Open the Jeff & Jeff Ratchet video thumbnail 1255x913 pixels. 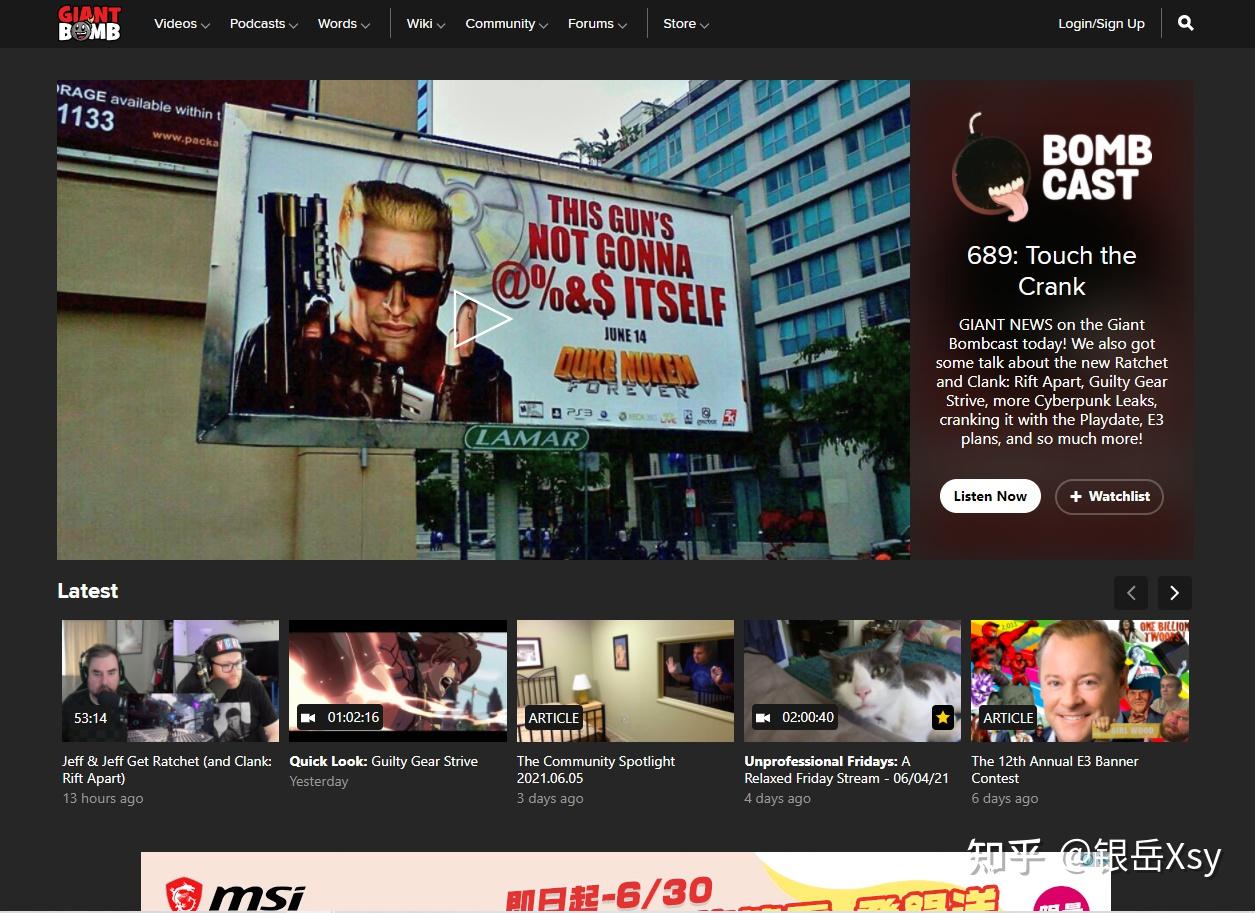coord(170,680)
